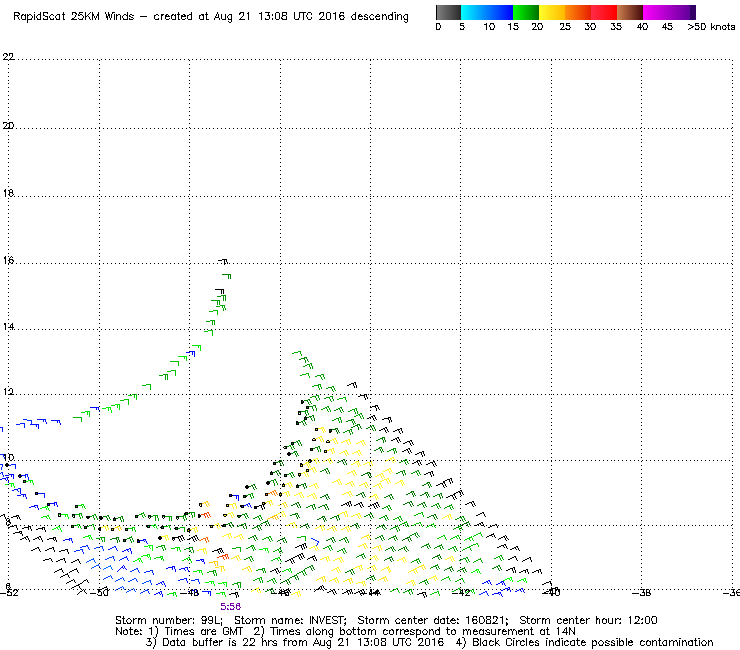Click the longitude label '-42'
Image resolution: width=740 pixels, height=650 pixels.
[x=461, y=593]
